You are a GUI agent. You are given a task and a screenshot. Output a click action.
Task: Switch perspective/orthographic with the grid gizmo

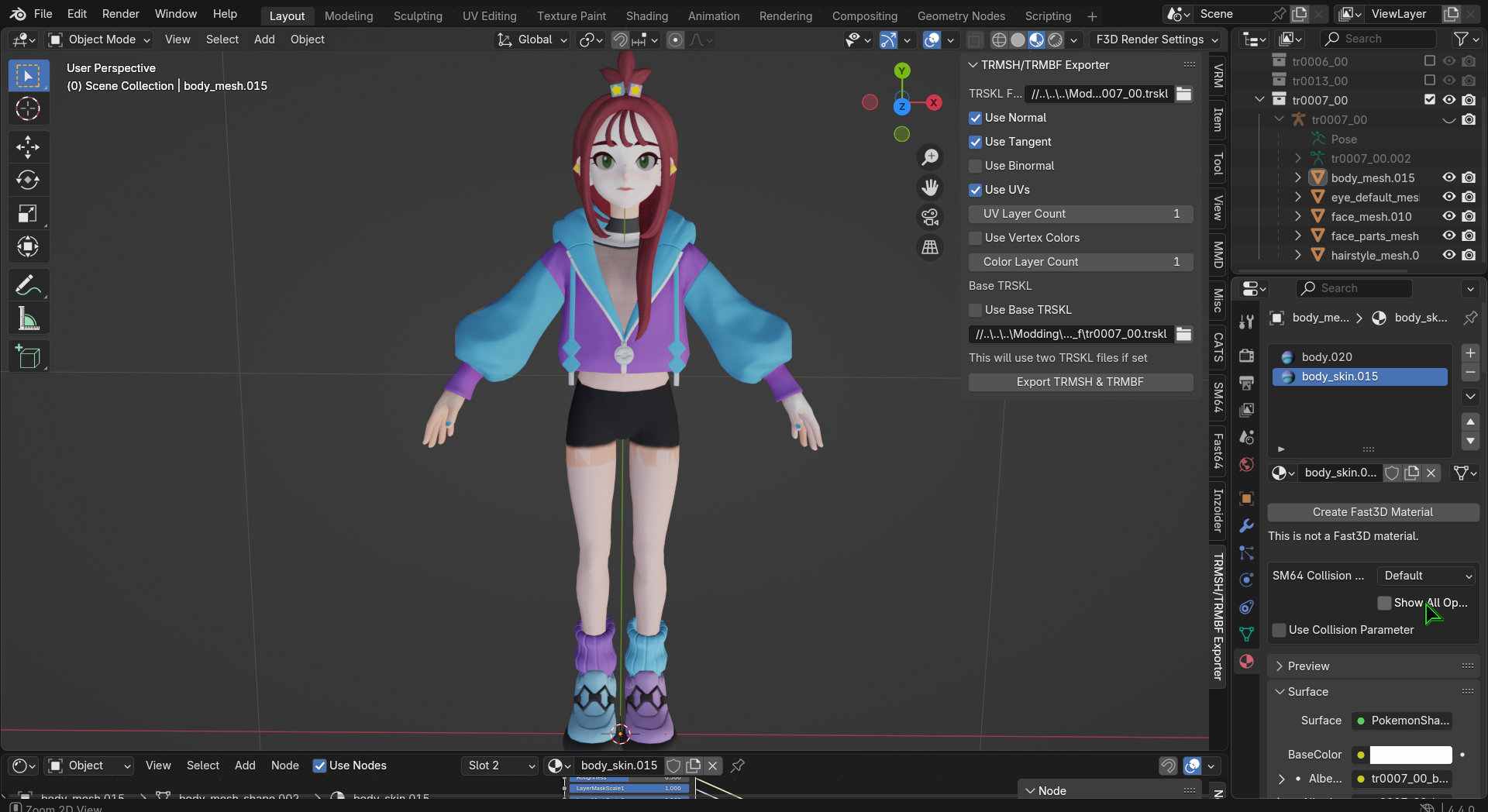[x=930, y=247]
